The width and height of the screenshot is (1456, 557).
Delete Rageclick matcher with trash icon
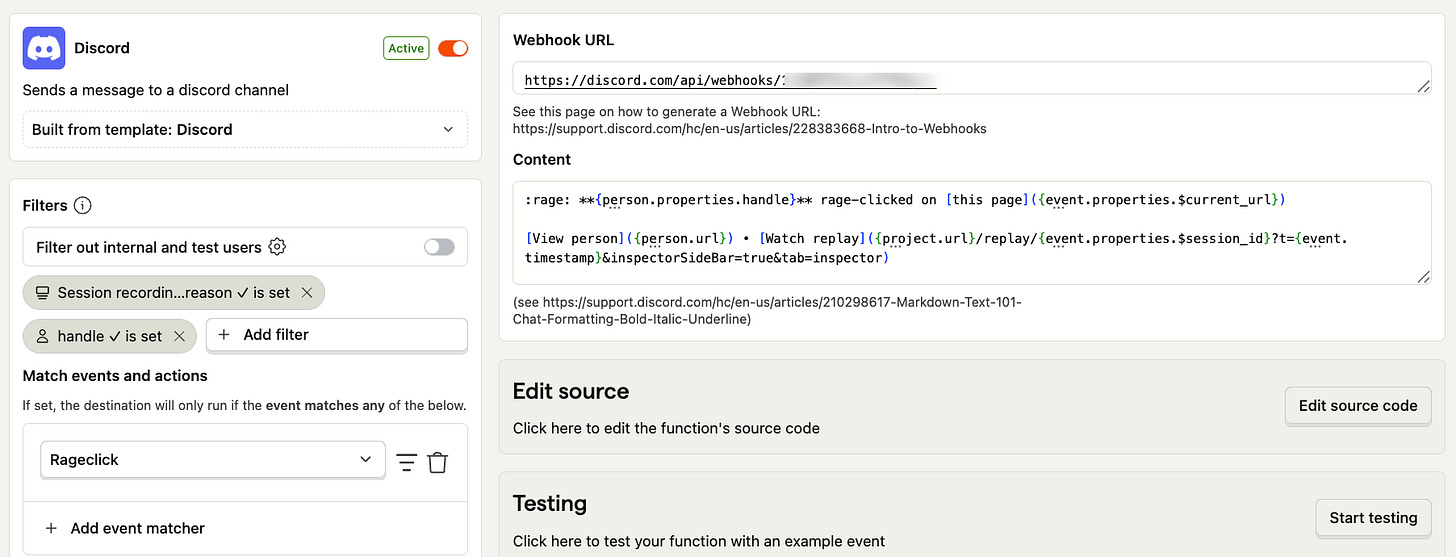coord(437,462)
